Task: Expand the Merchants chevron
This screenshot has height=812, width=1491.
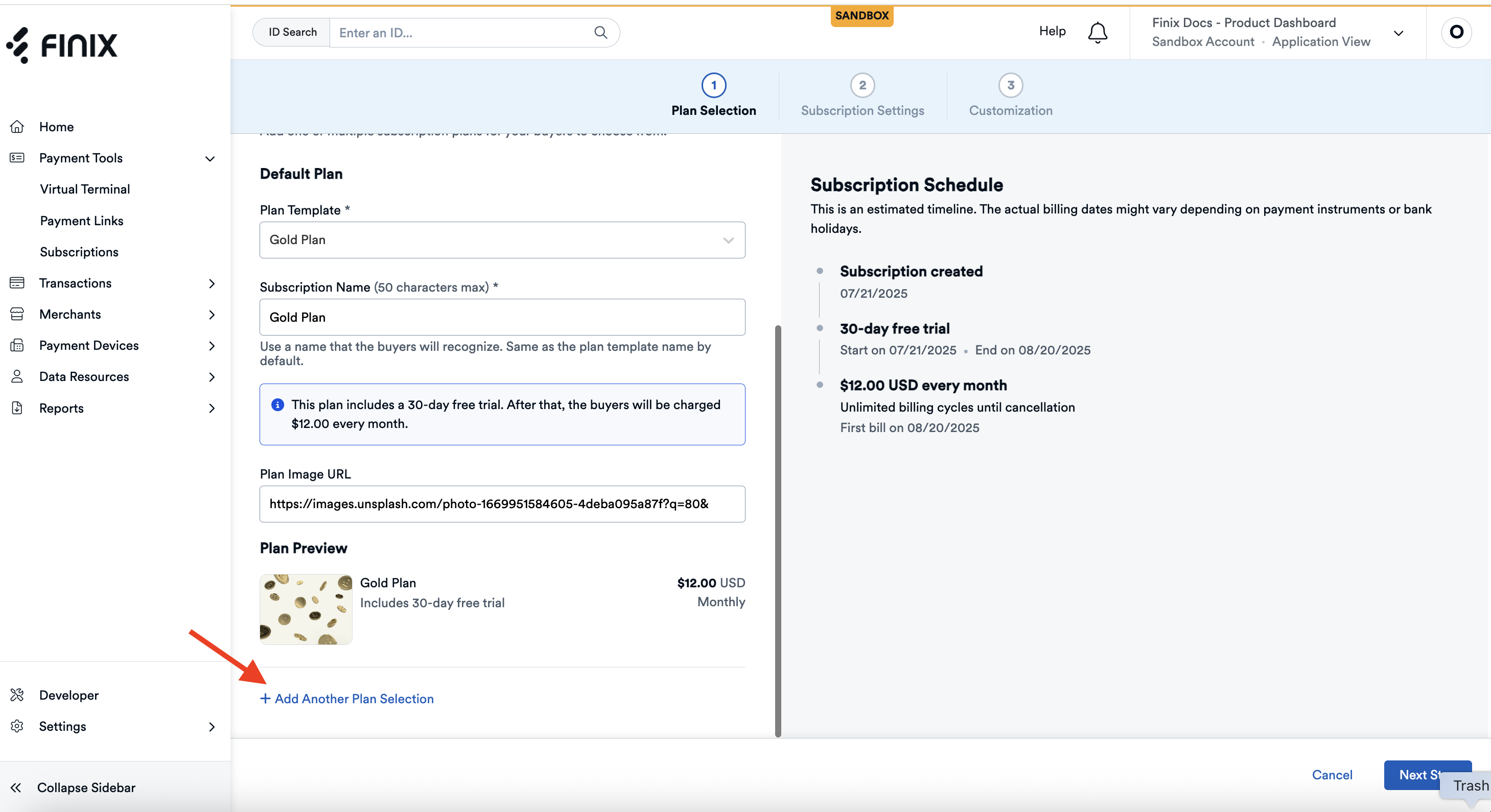Action: click(x=212, y=315)
